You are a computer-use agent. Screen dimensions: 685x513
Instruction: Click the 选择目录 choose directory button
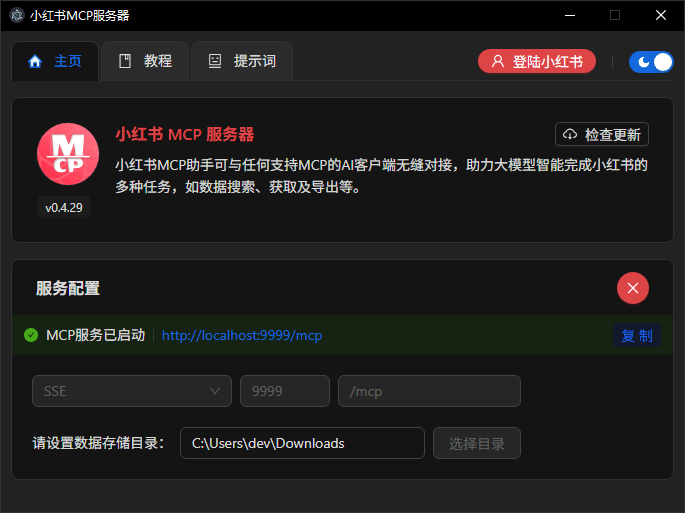[477, 443]
